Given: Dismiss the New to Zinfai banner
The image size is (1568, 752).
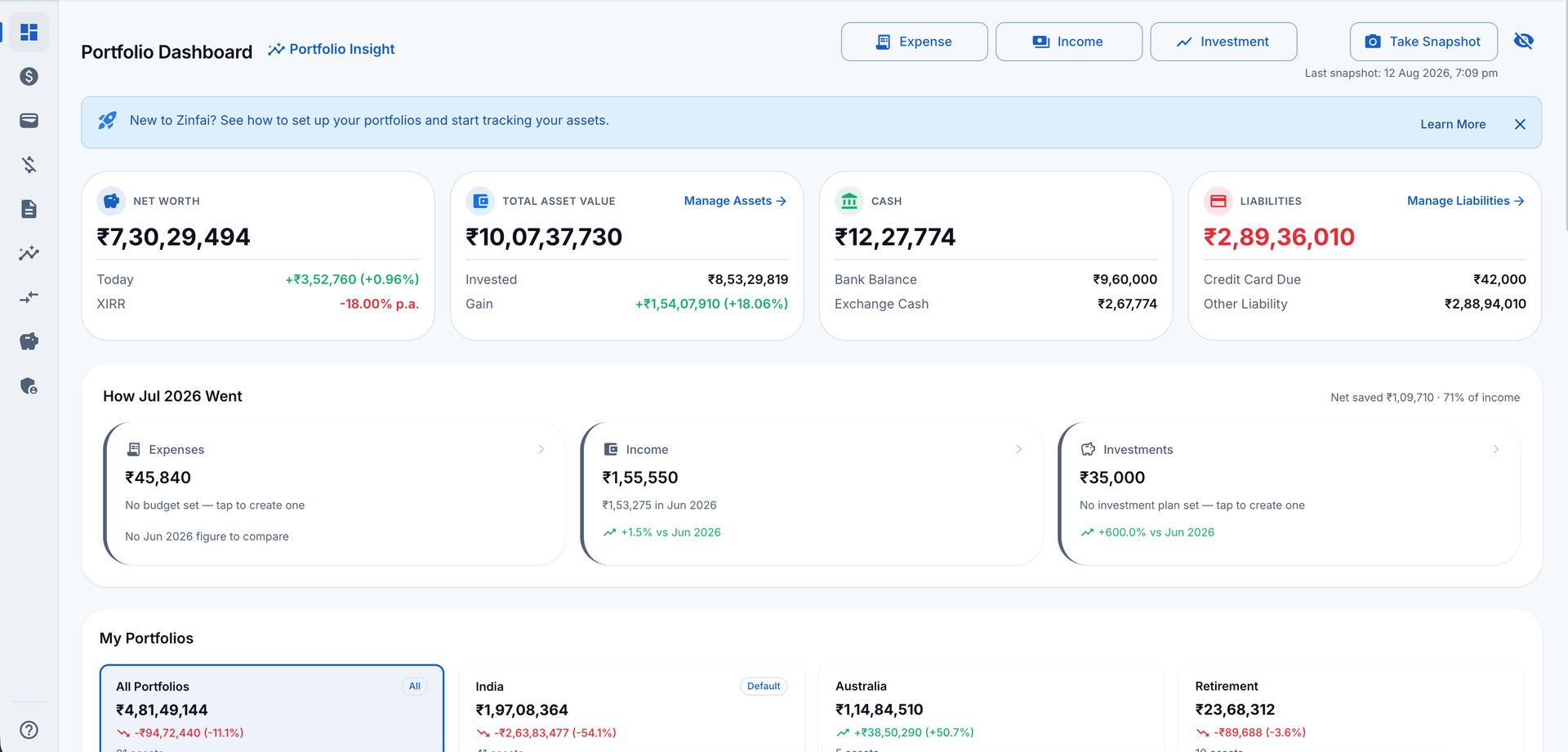Looking at the screenshot, I should click(x=1520, y=124).
